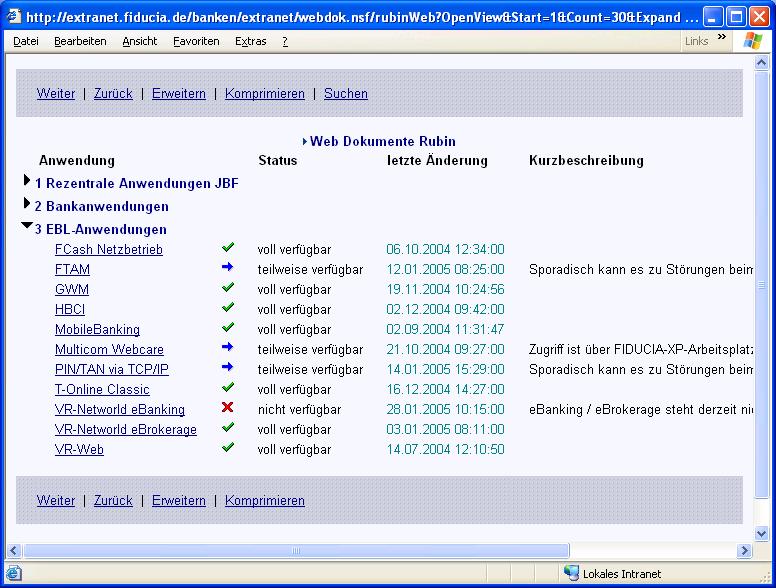Screen dimensions: 776x588
Task: Click the 1 Rezentrale Anwendungen JBF heading
Action: coord(137,184)
